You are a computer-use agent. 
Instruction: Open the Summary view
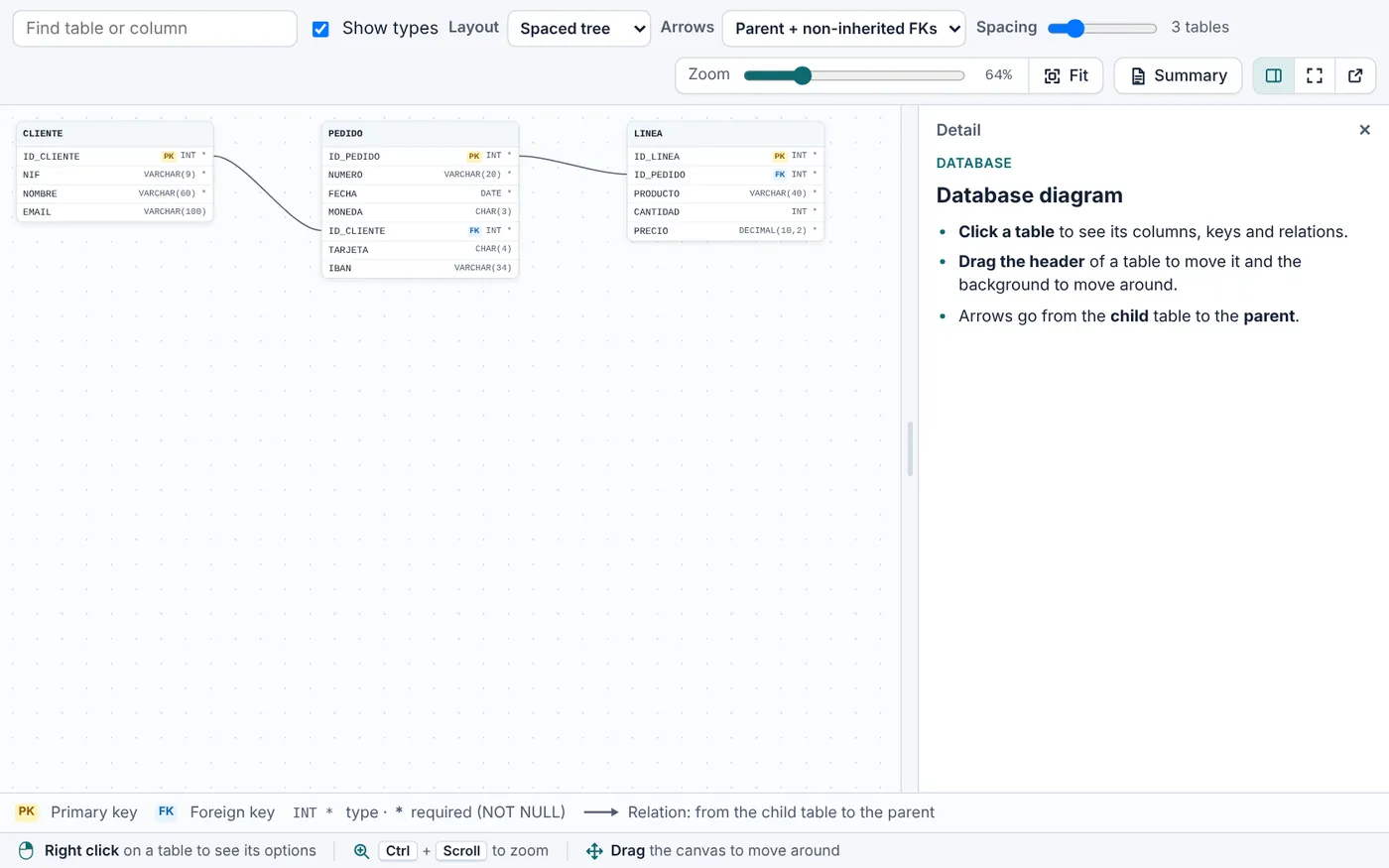1178,75
